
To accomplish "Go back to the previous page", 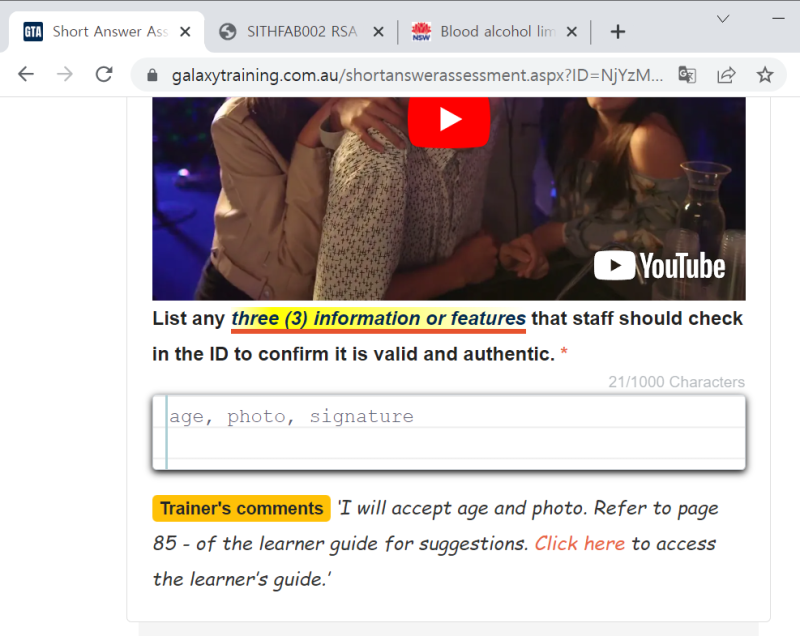I will (x=26, y=74).
